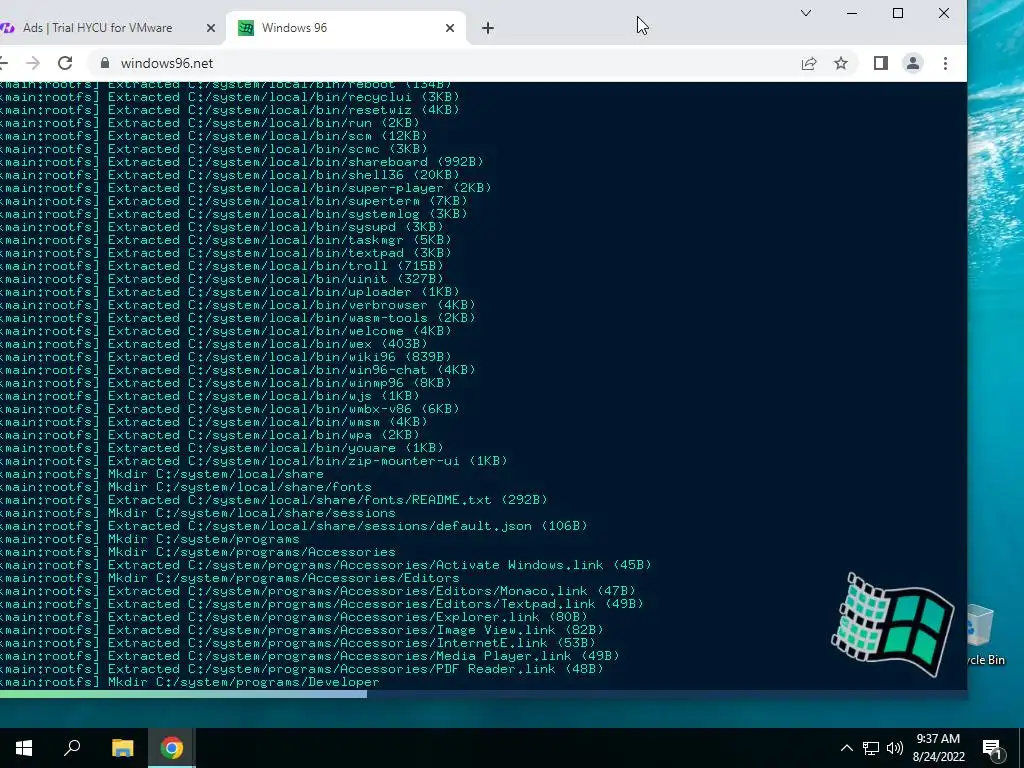Open Chrome's three-dot menu
Image resolution: width=1024 pixels, height=768 pixels.
(945, 63)
